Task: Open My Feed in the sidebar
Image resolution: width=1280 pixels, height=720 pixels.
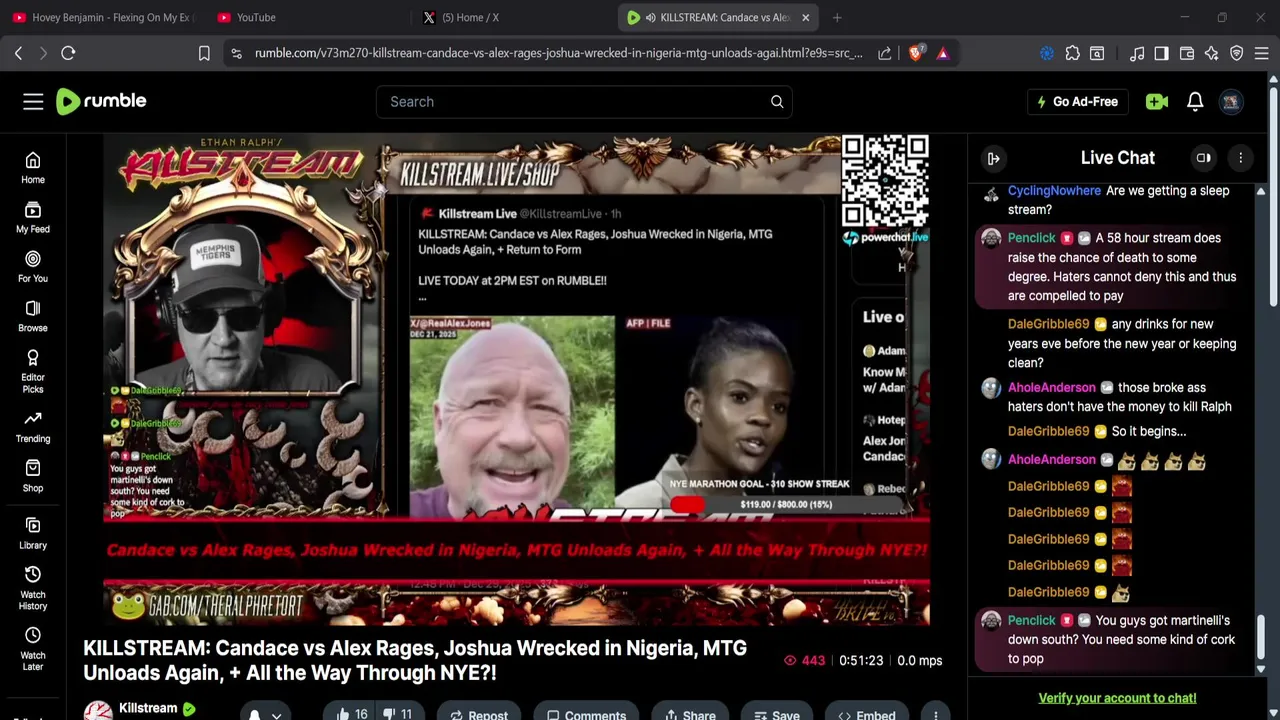Action: 33,217
